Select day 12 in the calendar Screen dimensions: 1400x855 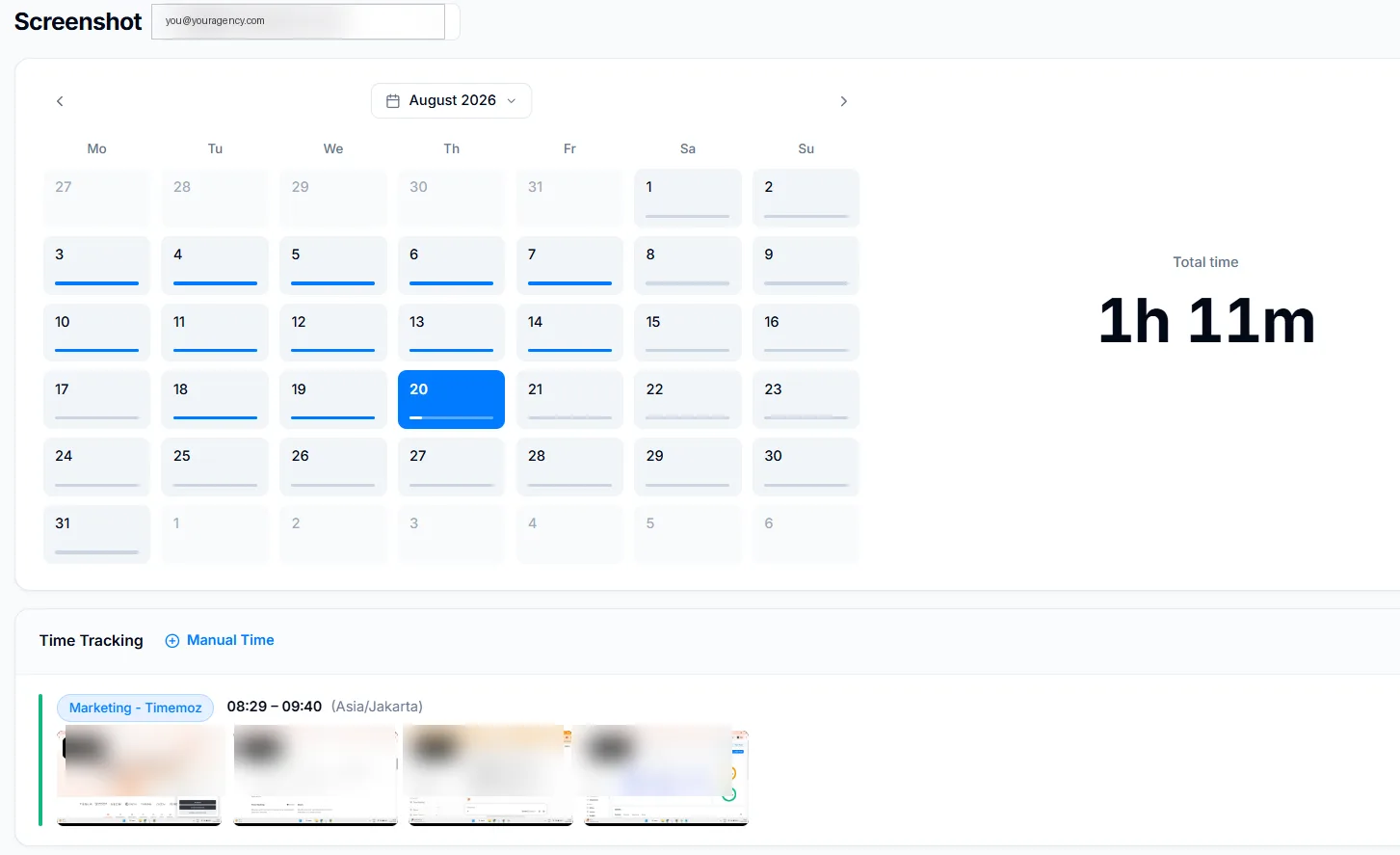pos(333,333)
